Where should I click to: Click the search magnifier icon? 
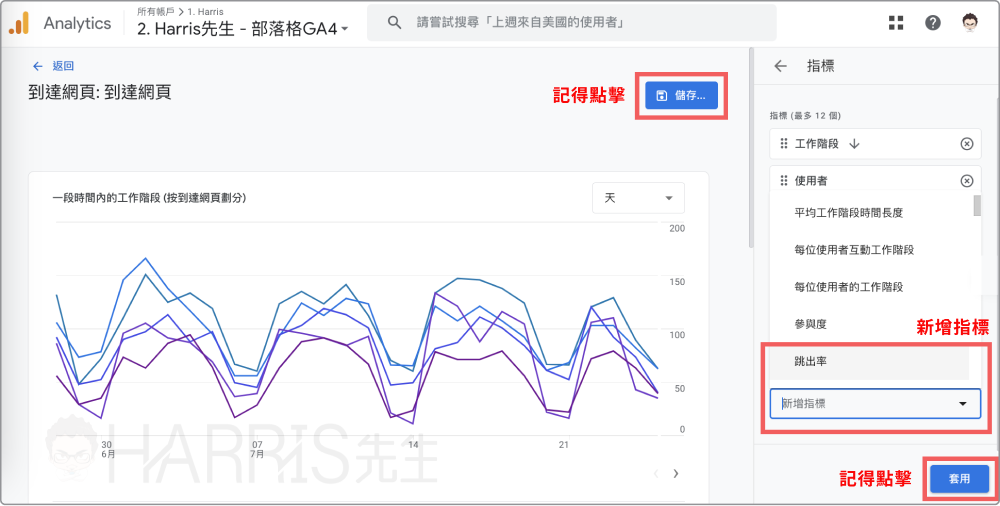point(395,23)
